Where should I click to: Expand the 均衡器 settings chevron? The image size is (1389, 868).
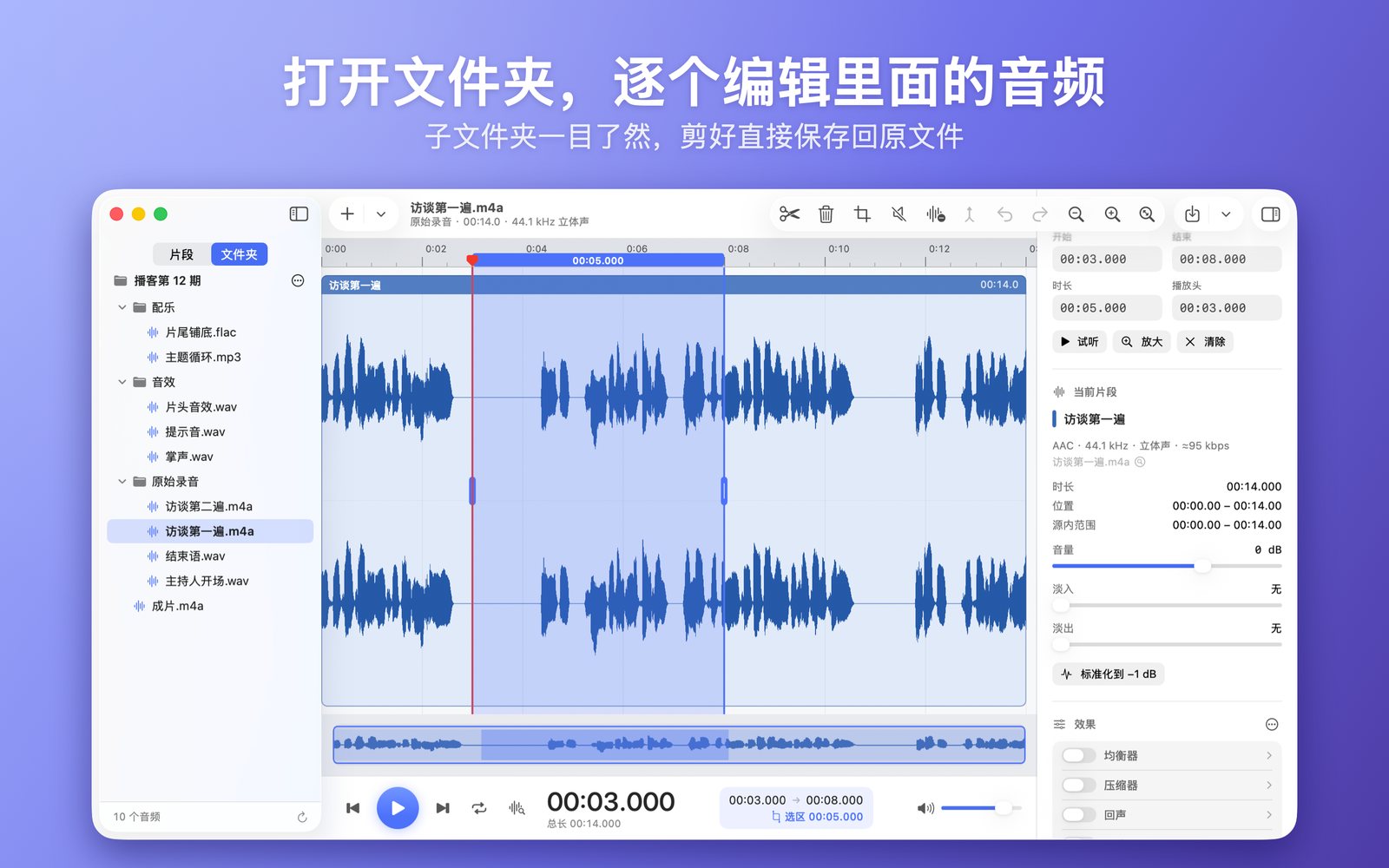(x=1269, y=755)
